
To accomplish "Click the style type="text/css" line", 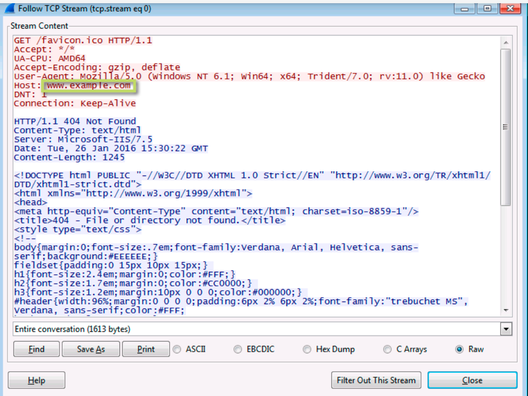I will pyautogui.click(x=78, y=229).
